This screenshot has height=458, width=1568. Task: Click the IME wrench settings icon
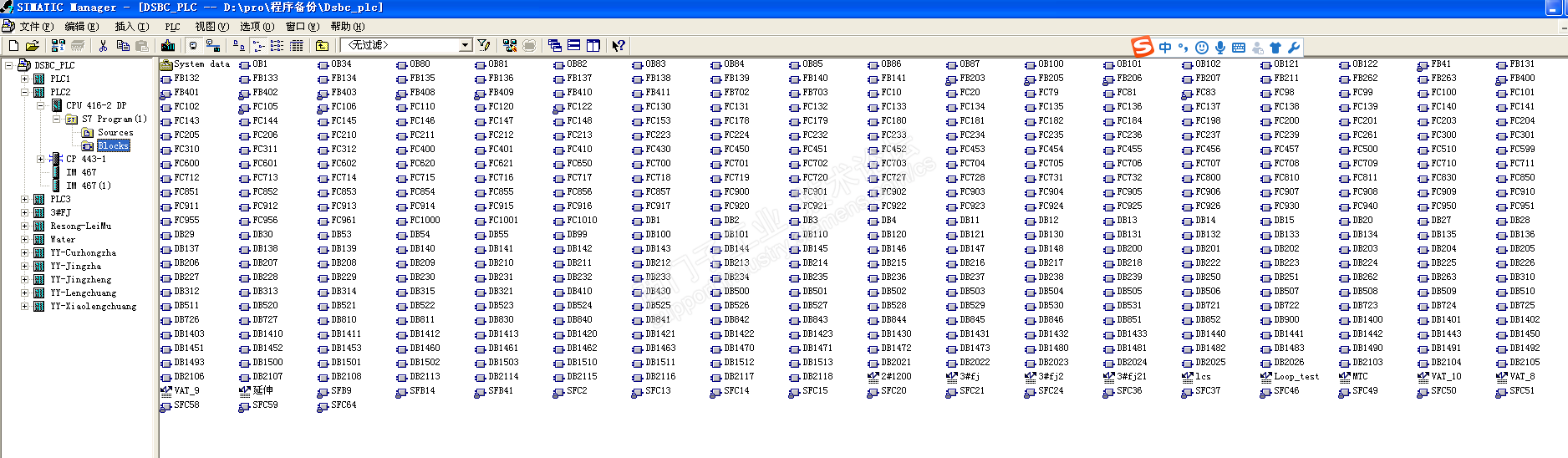tap(1294, 48)
